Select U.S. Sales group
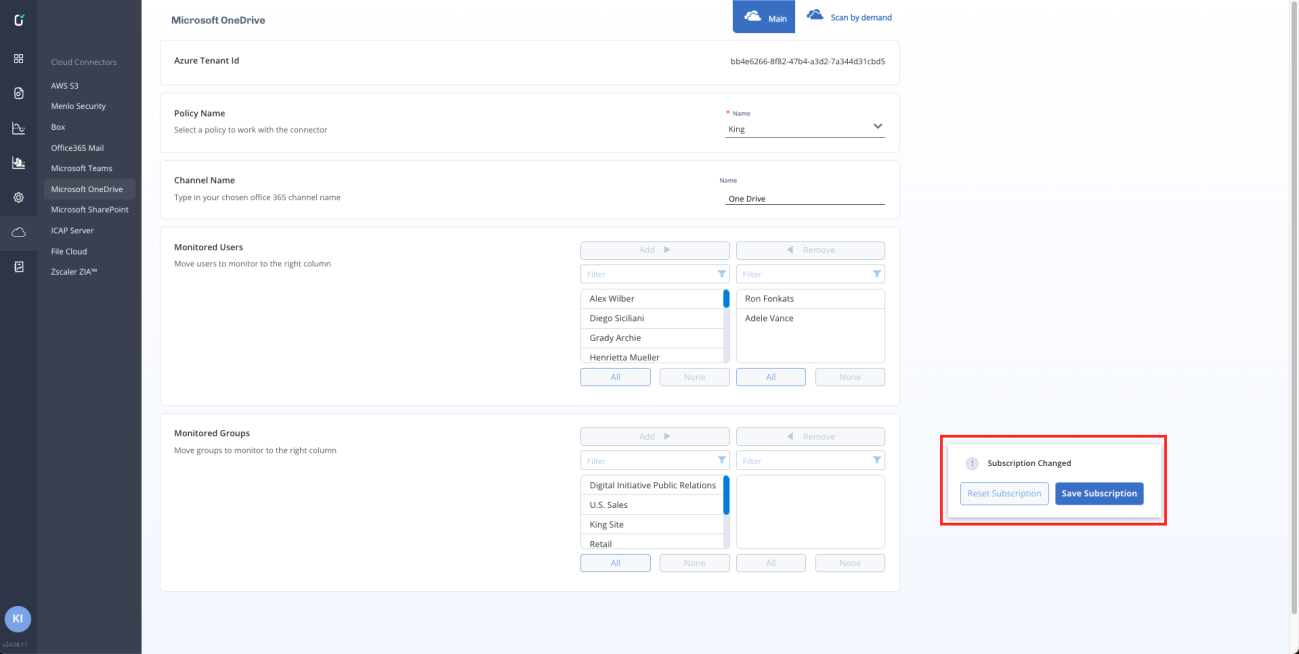The height and width of the screenshot is (654, 1299). (651, 505)
